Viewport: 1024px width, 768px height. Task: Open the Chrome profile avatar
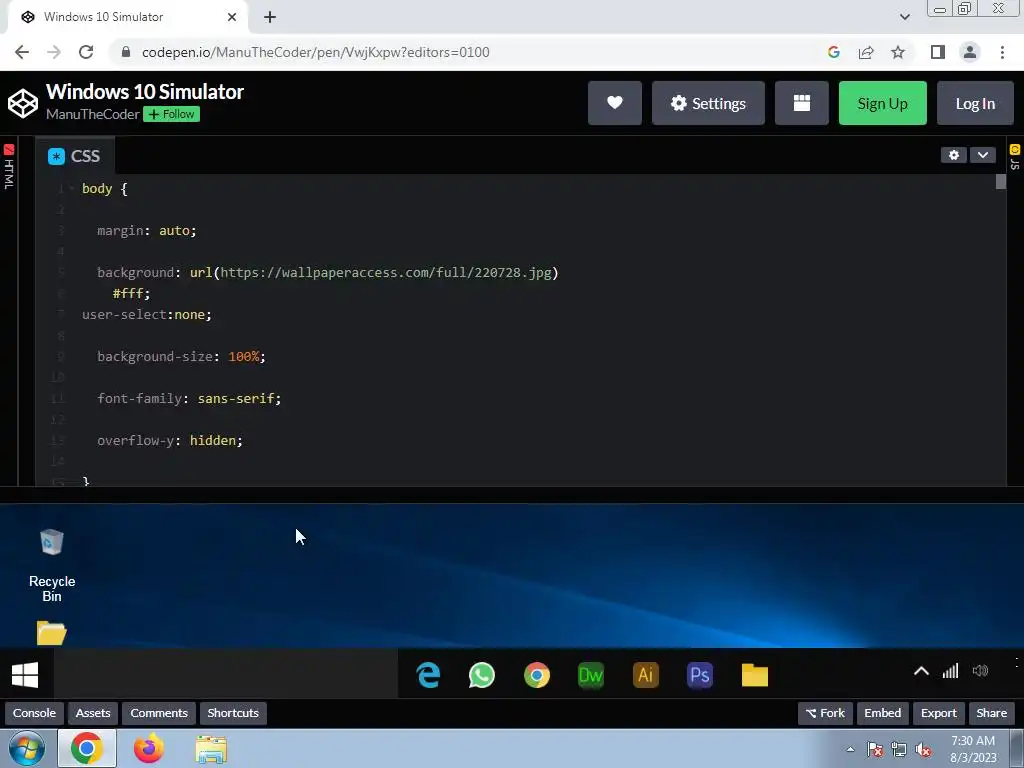point(970,52)
